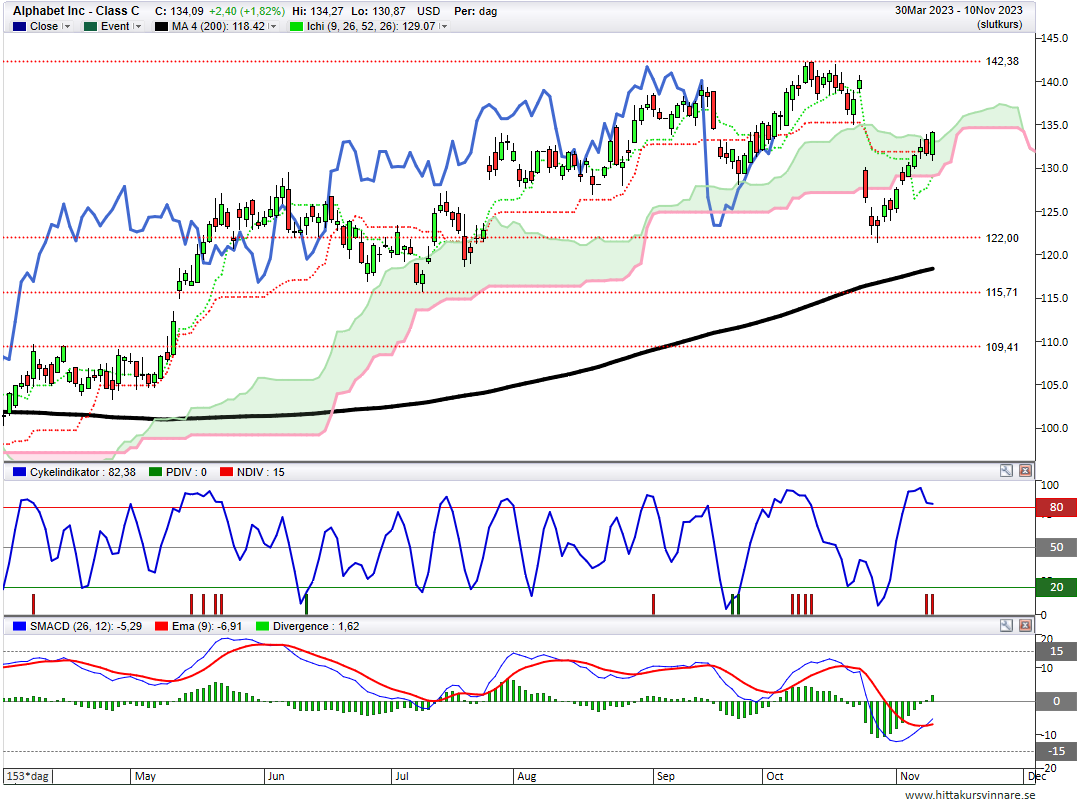Viewport: 1080px width, 800px height.
Task: Select the Close legend label
Action: coord(44,26)
